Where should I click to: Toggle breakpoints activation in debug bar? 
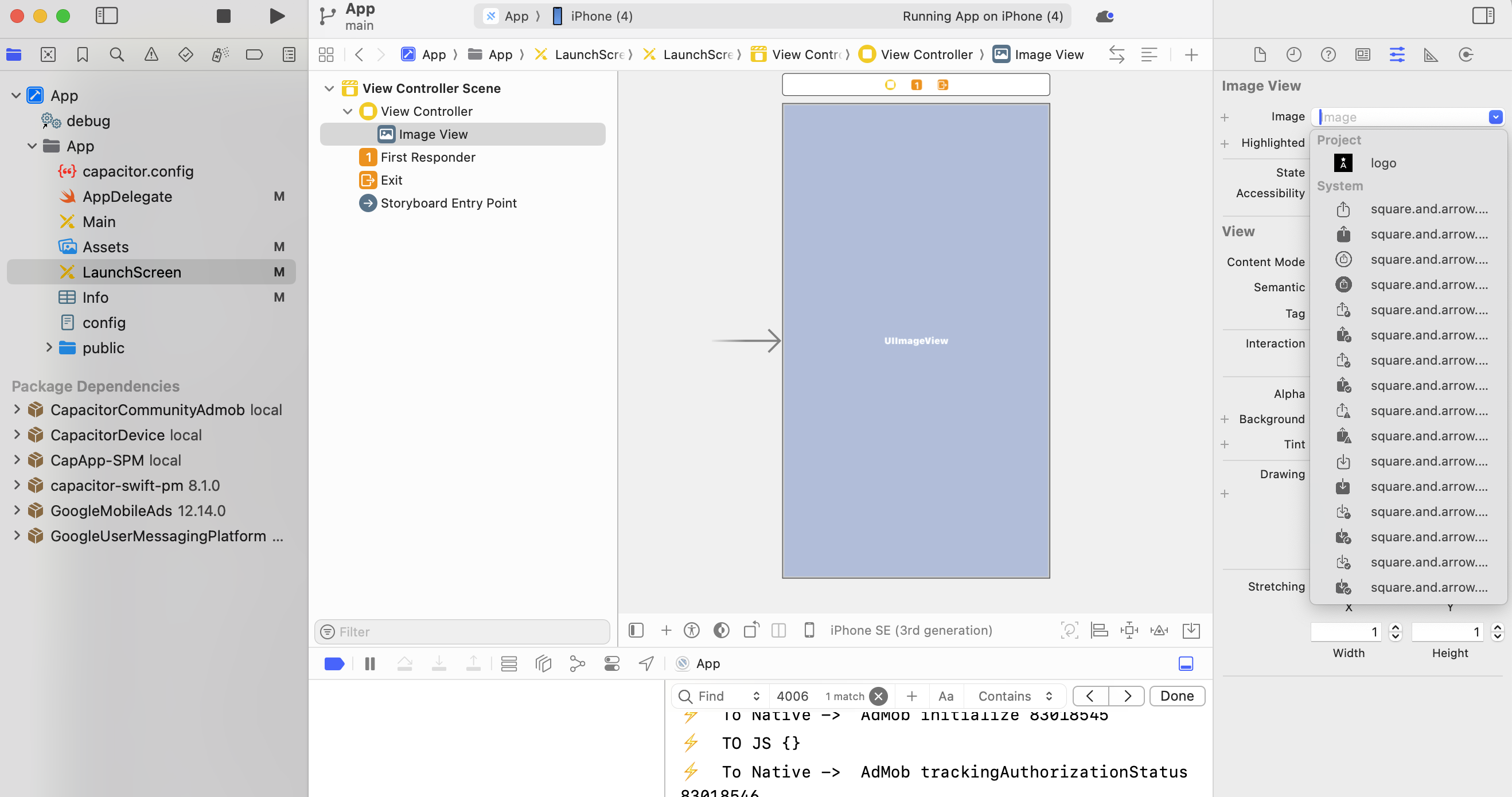[x=334, y=664]
